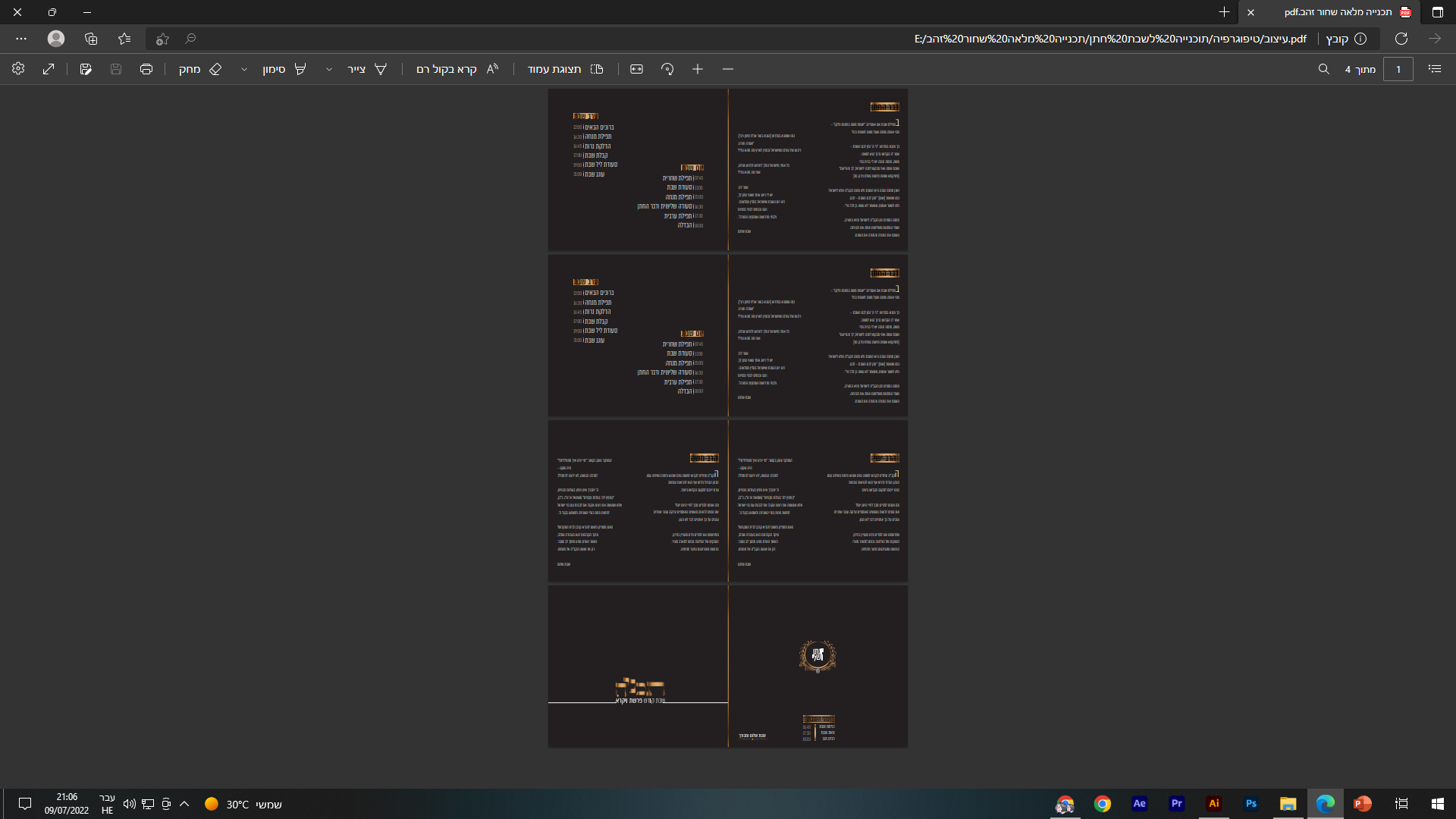Expand the Highlight (סימון) options arrow
This screenshot has height=819, width=1456.
point(244,69)
